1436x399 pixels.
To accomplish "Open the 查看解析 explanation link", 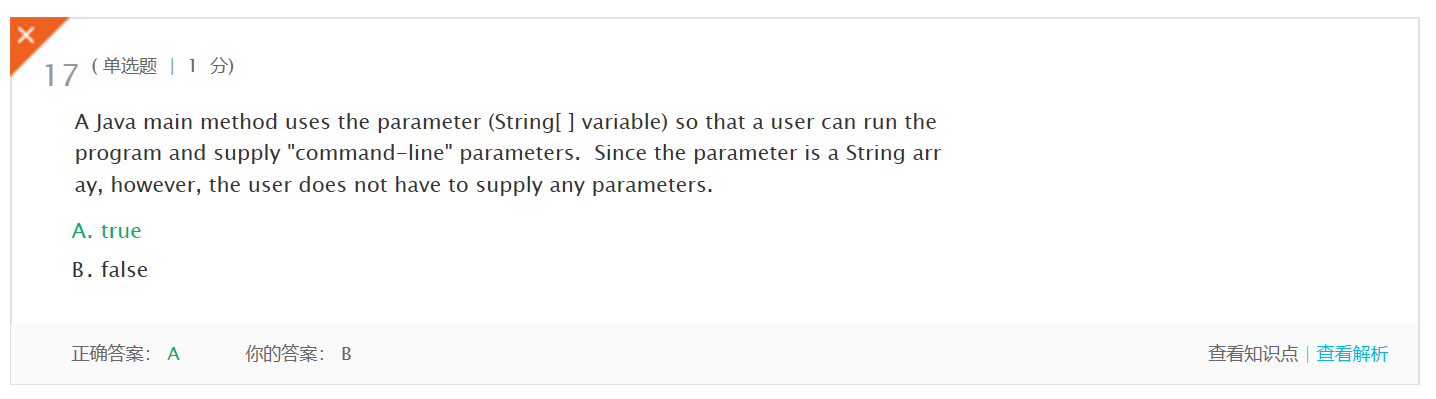I will pos(1352,354).
